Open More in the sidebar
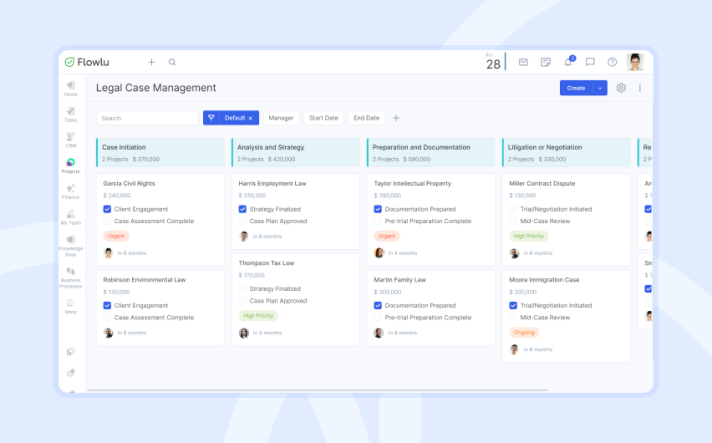Screen dimensions: 712x443 [70, 306]
